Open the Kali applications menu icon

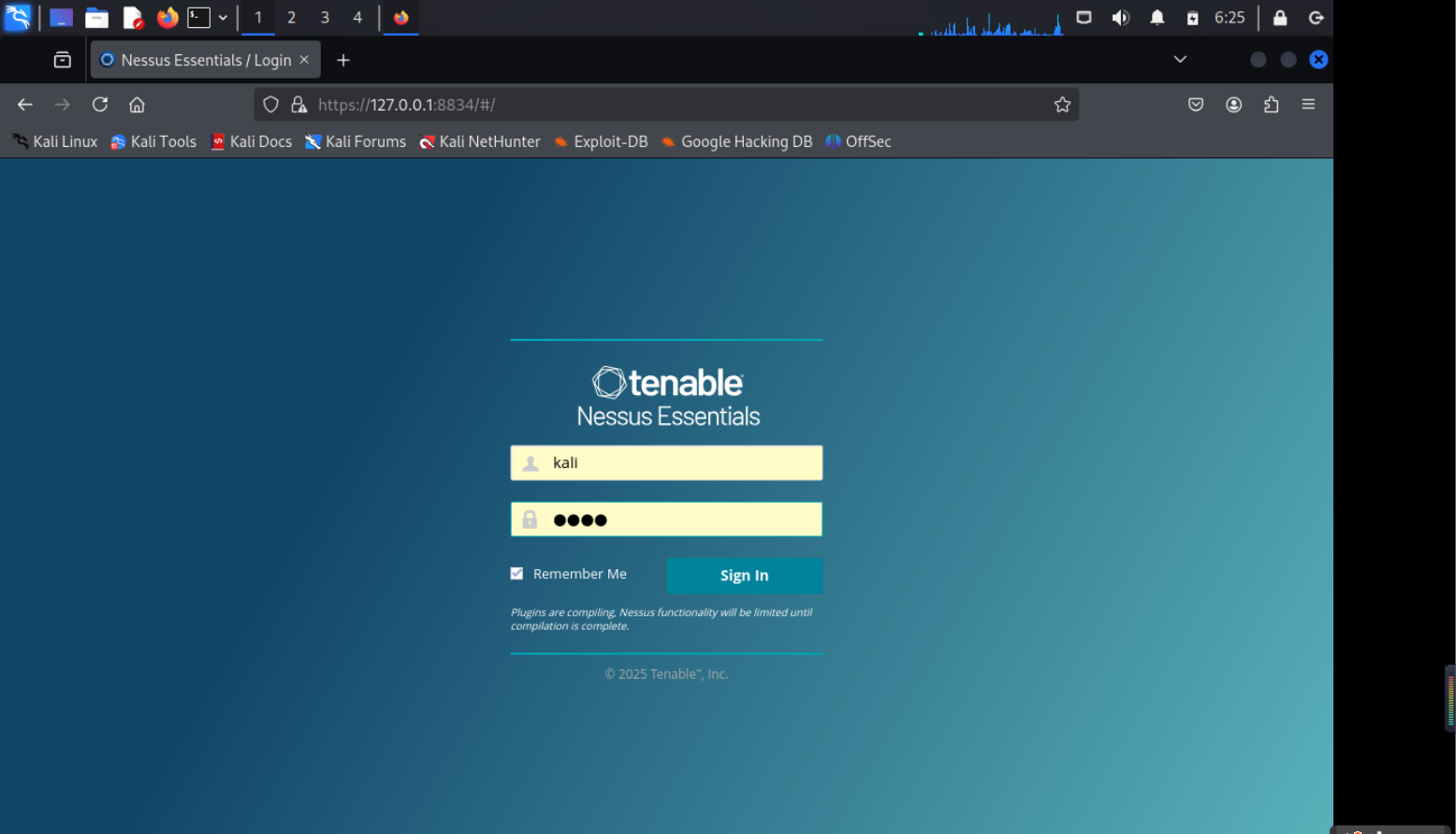coord(17,17)
